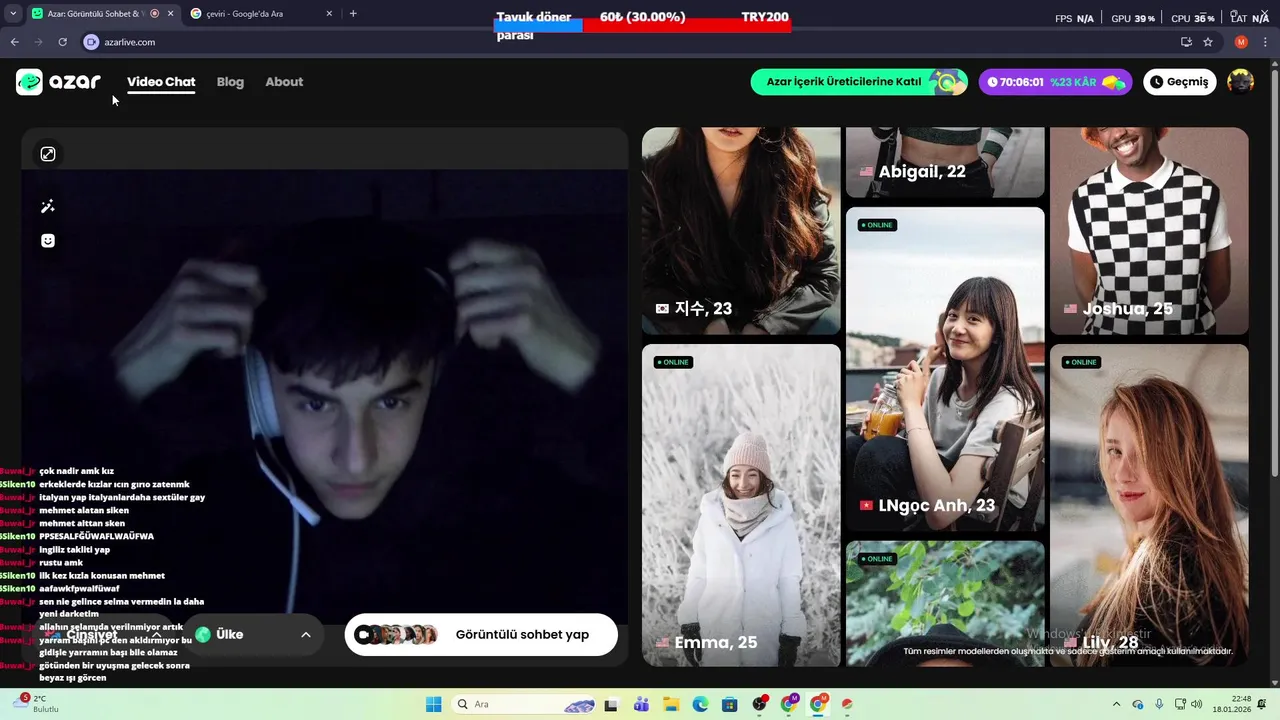Open the Video Chat tab
Viewport: 1280px width, 720px height.
click(x=161, y=82)
